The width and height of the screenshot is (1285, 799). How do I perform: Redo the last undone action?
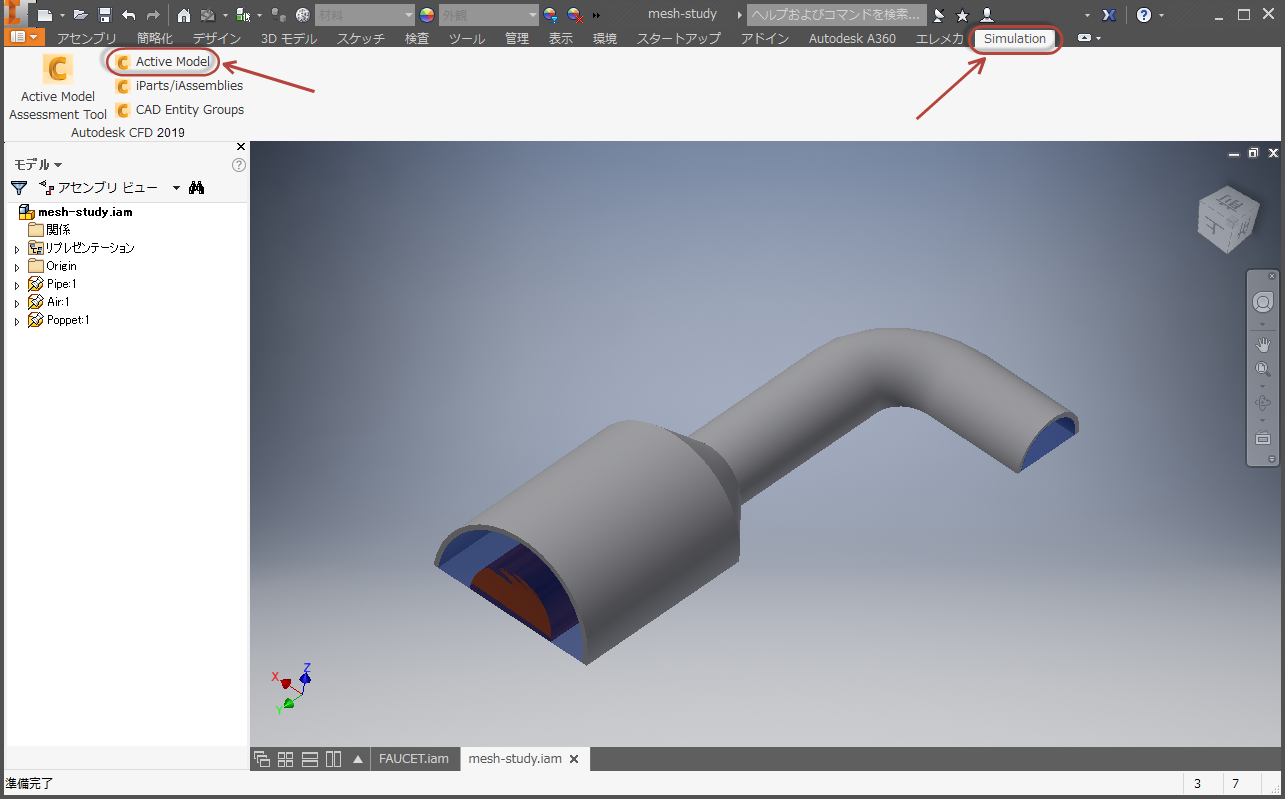153,15
